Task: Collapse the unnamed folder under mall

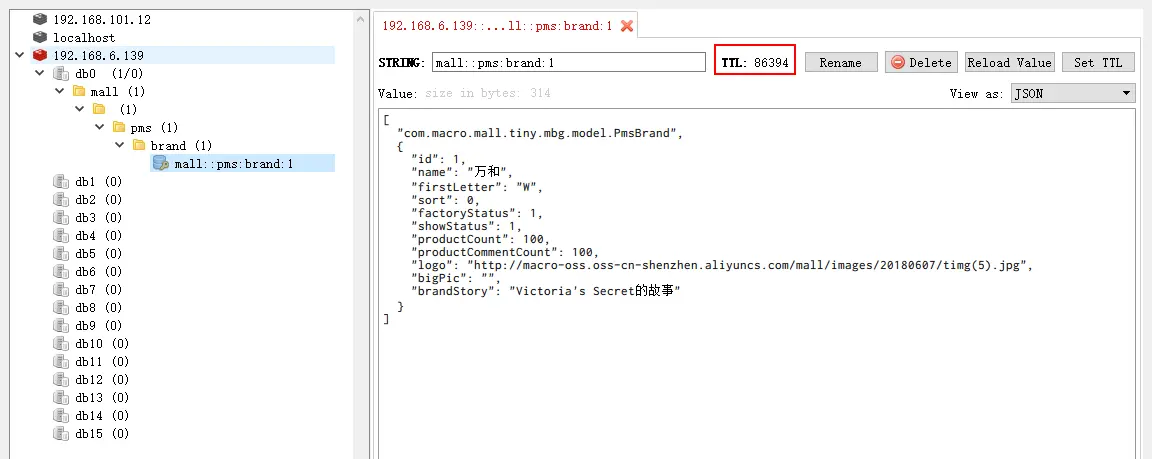Action: tap(79, 109)
